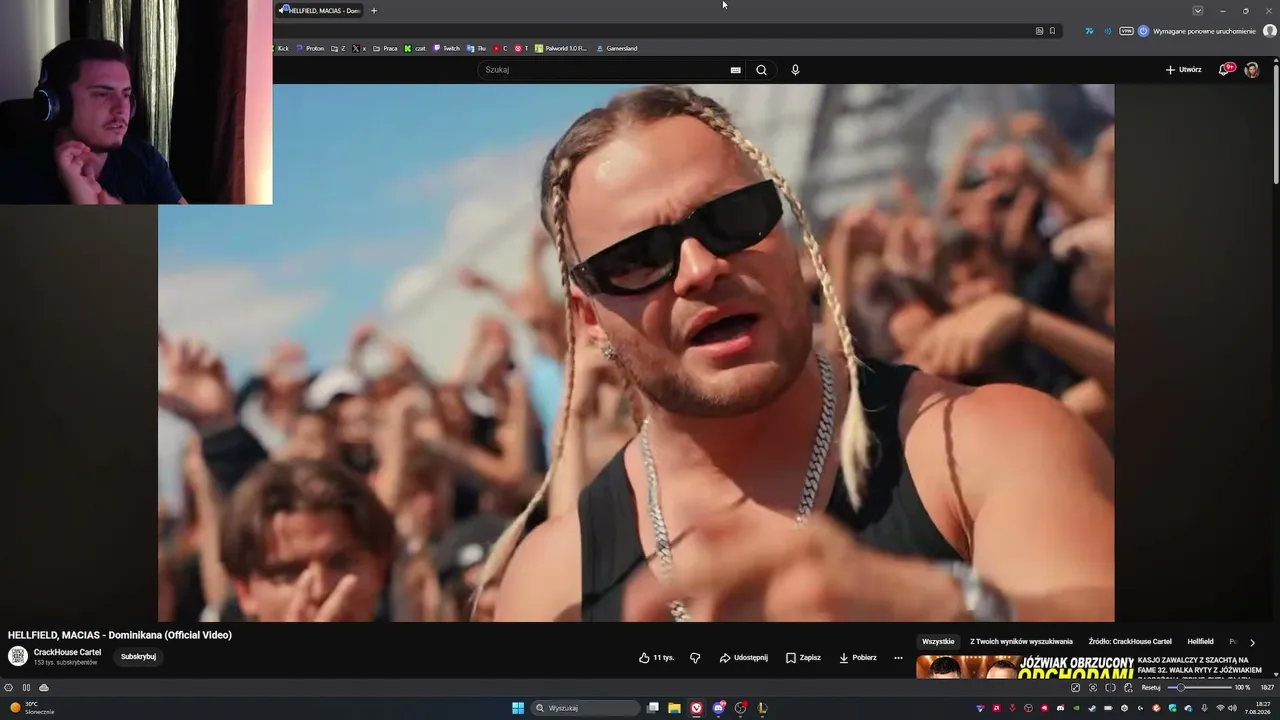Open Task View on the taskbar

[x=653, y=708]
